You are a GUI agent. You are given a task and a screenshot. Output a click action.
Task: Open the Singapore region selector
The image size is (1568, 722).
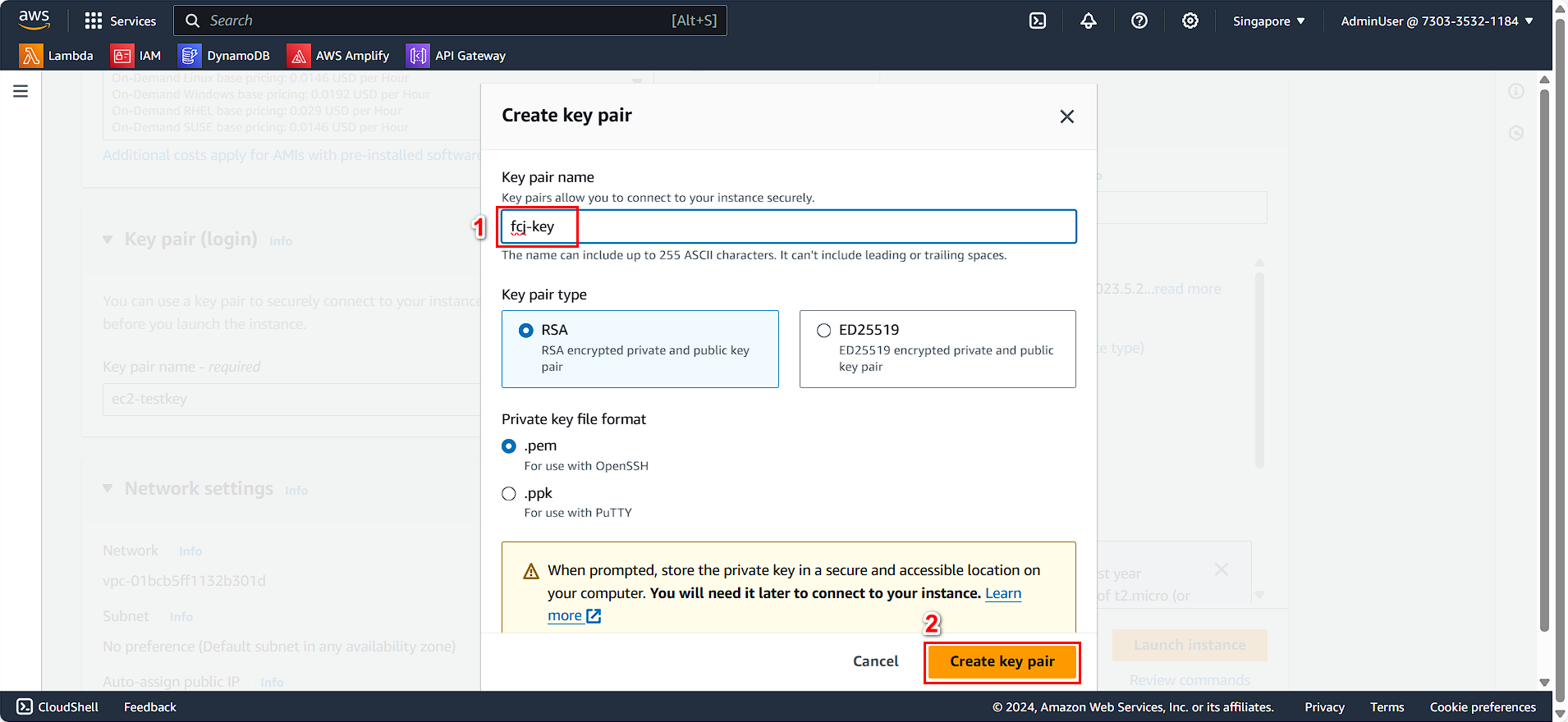pos(1268,21)
